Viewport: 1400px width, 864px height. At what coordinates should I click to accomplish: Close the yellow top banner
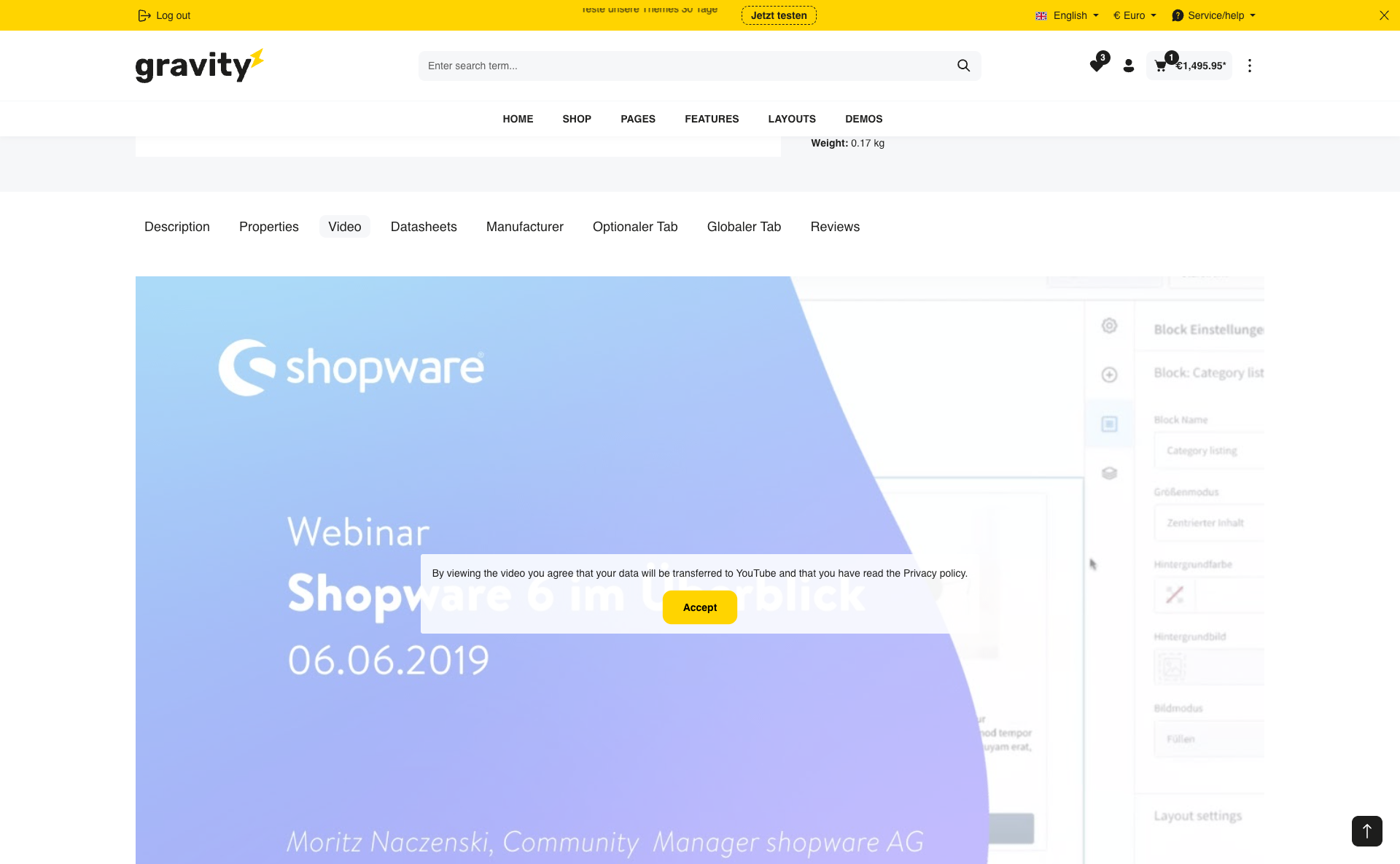[x=1383, y=15]
